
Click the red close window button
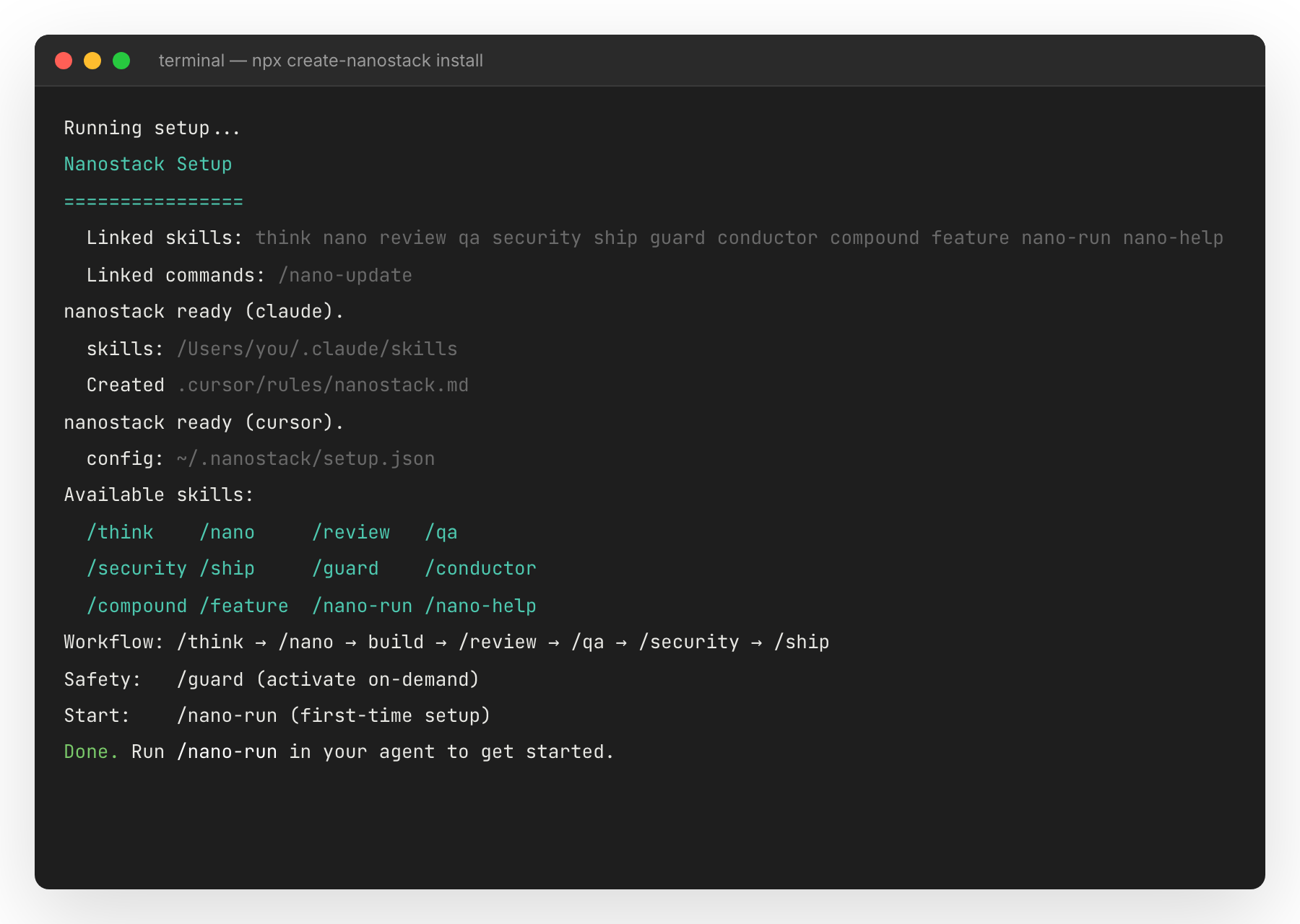(64, 61)
